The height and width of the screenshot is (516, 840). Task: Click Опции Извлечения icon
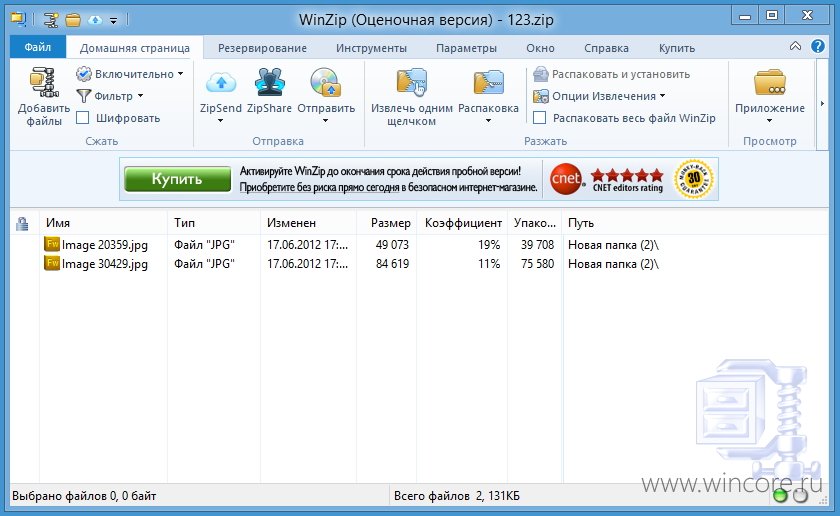pyautogui.click(x=541, y=96)
